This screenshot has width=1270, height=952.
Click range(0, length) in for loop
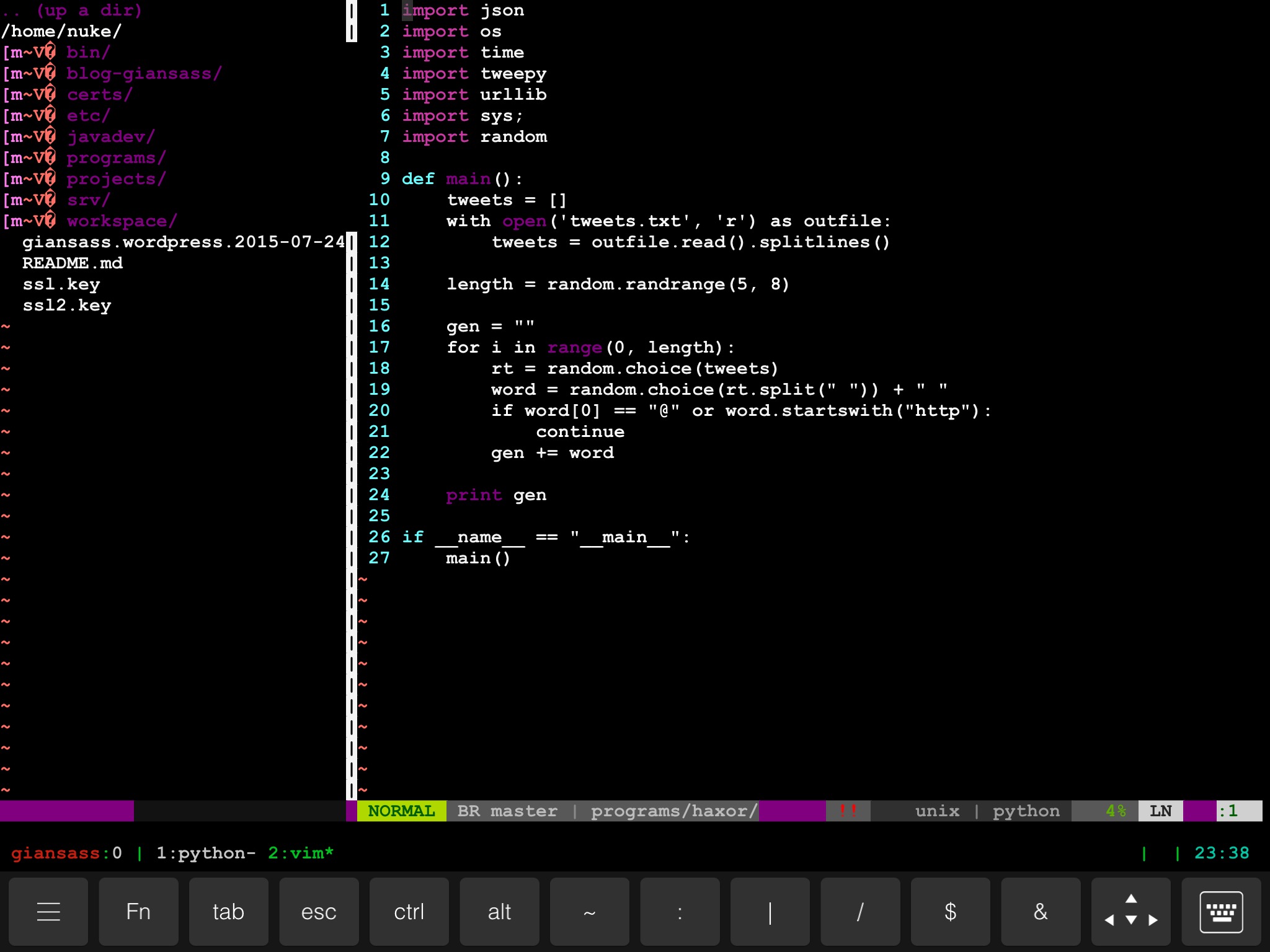(635, 348)
